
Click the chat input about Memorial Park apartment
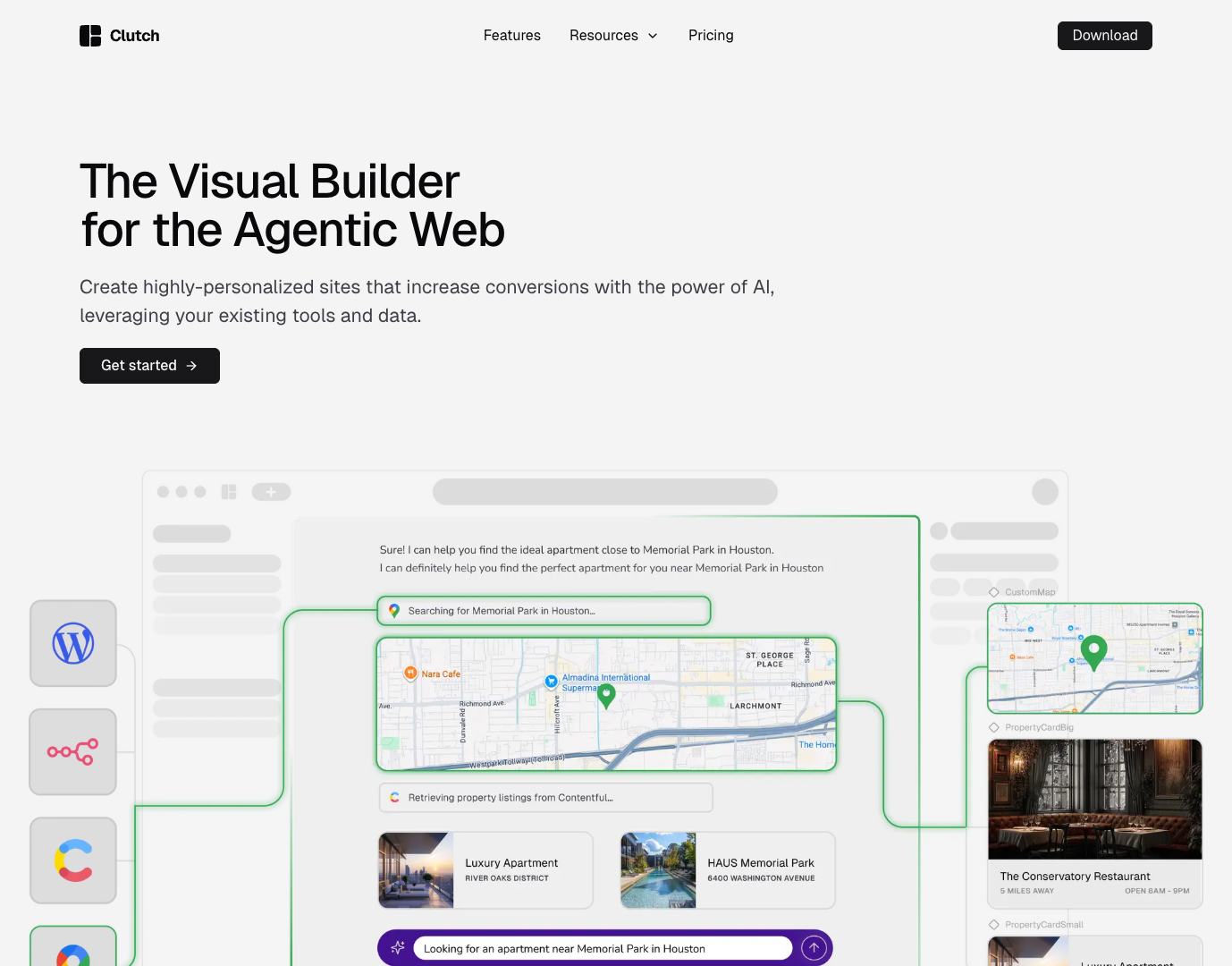click(603, 948)
